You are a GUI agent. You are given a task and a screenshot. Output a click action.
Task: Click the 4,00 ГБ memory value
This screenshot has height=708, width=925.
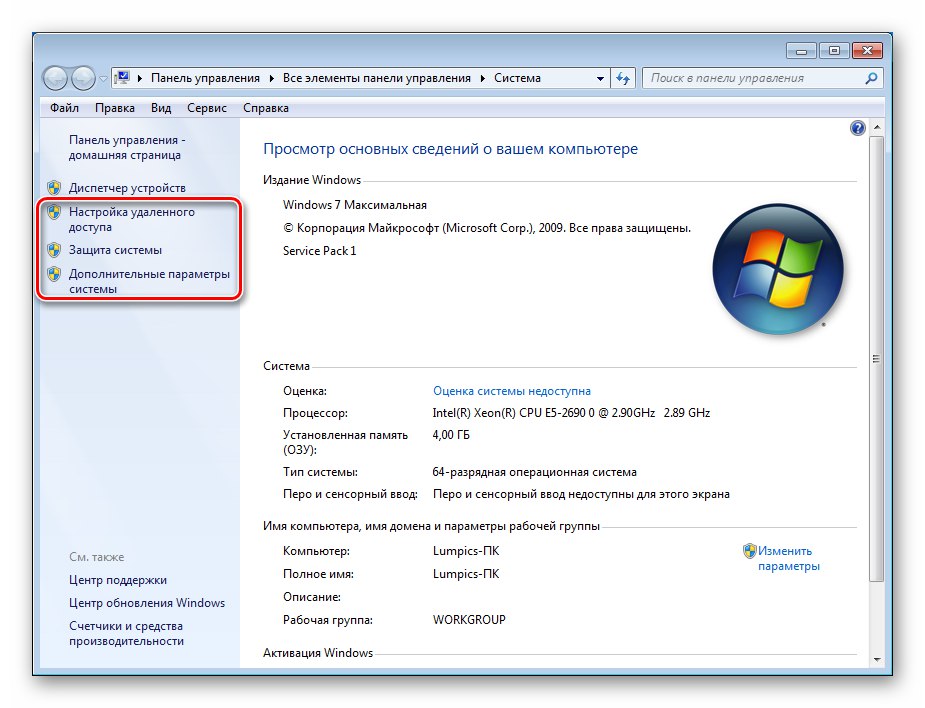451,435
